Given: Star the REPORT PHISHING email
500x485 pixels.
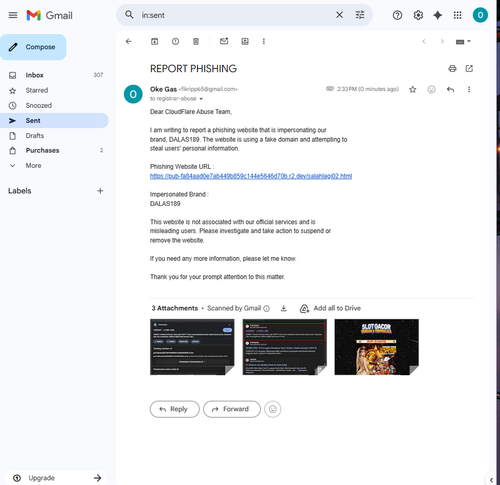Looking at the screenshot, I should pyautogui.click(x=413, y=89).
